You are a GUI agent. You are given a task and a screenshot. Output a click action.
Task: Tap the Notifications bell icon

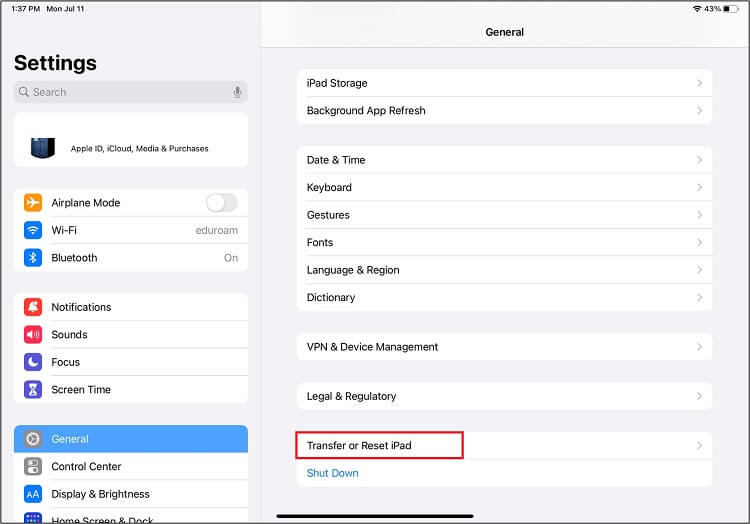point(33,307)
